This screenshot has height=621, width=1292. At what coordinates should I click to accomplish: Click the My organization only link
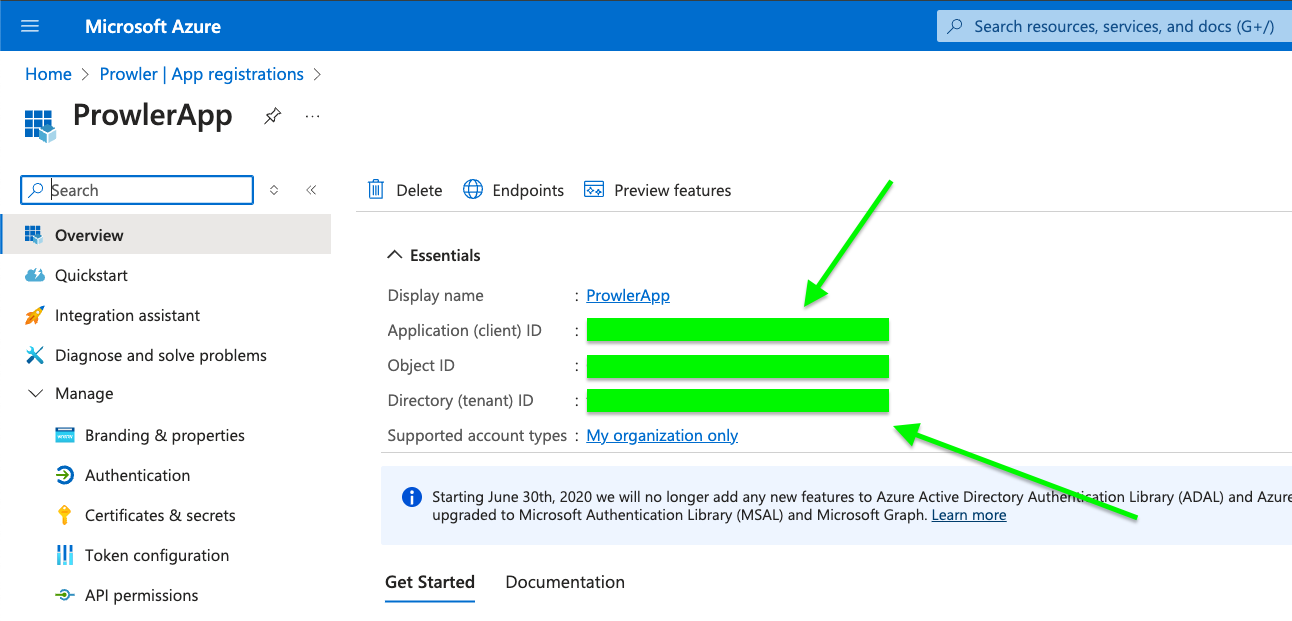(662, 435)
